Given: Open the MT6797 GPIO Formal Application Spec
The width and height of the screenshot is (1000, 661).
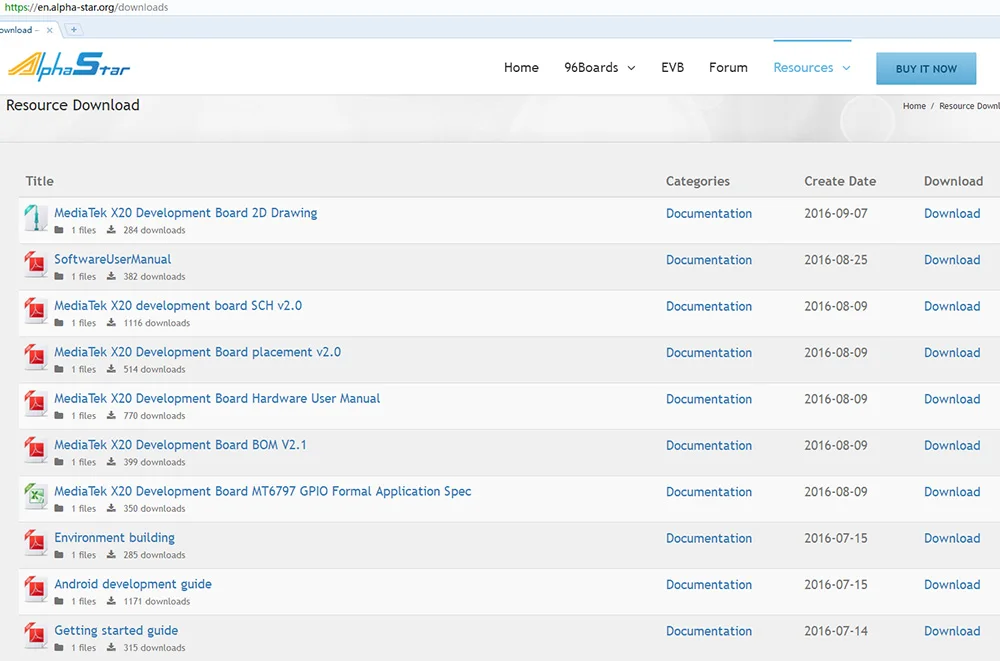Looking at the screenshot, I should pos(263,491).
